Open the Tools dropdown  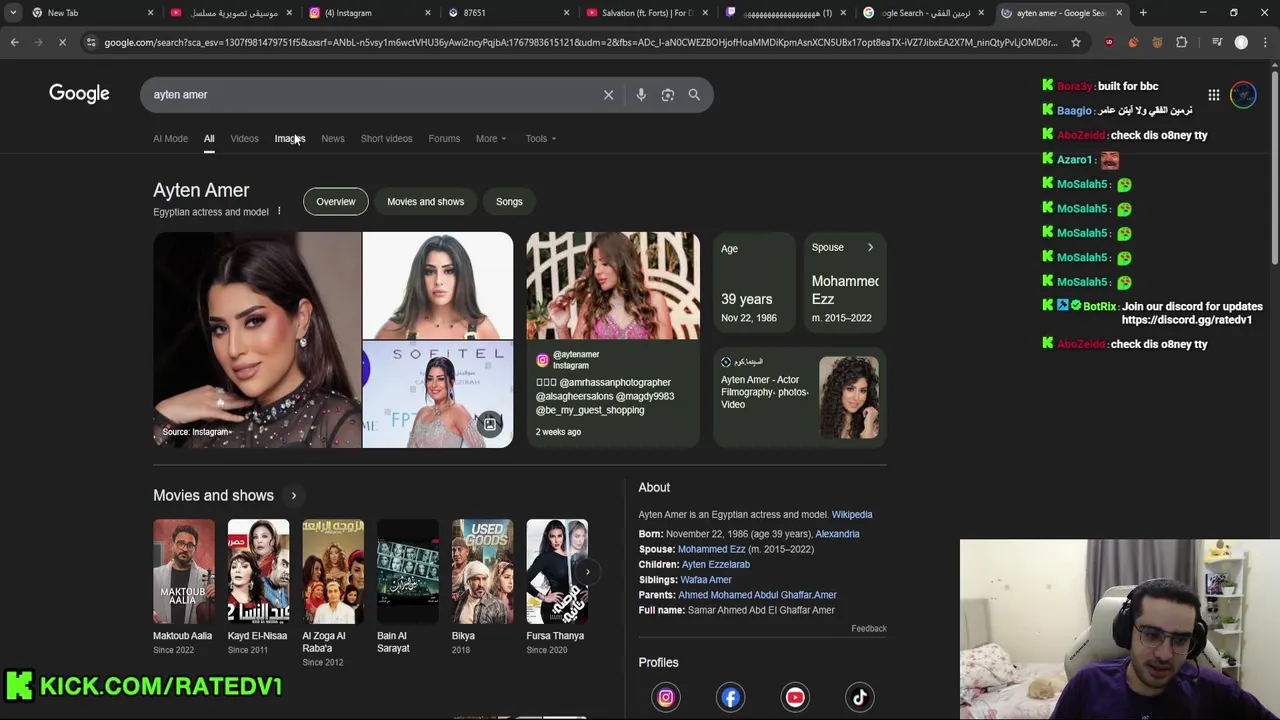[541, 139]
